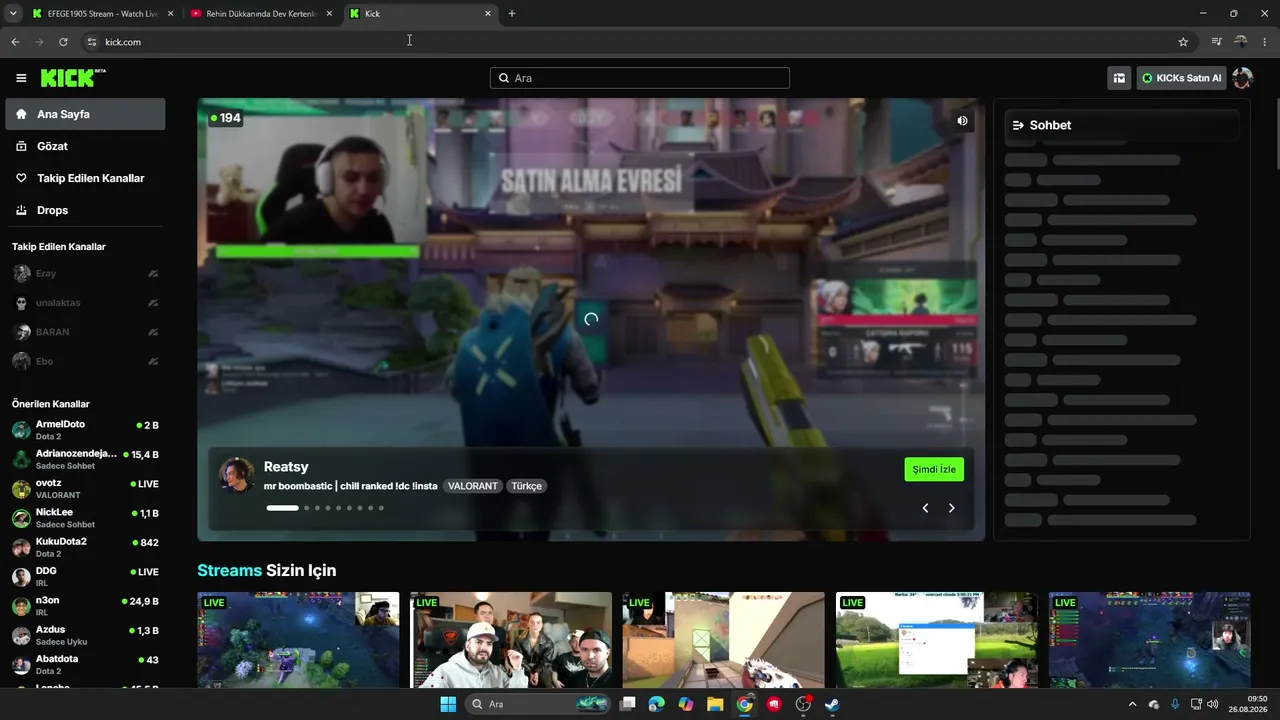Click the Türkçe language tag
The image size is (1280, 720).
coord(527,486)
